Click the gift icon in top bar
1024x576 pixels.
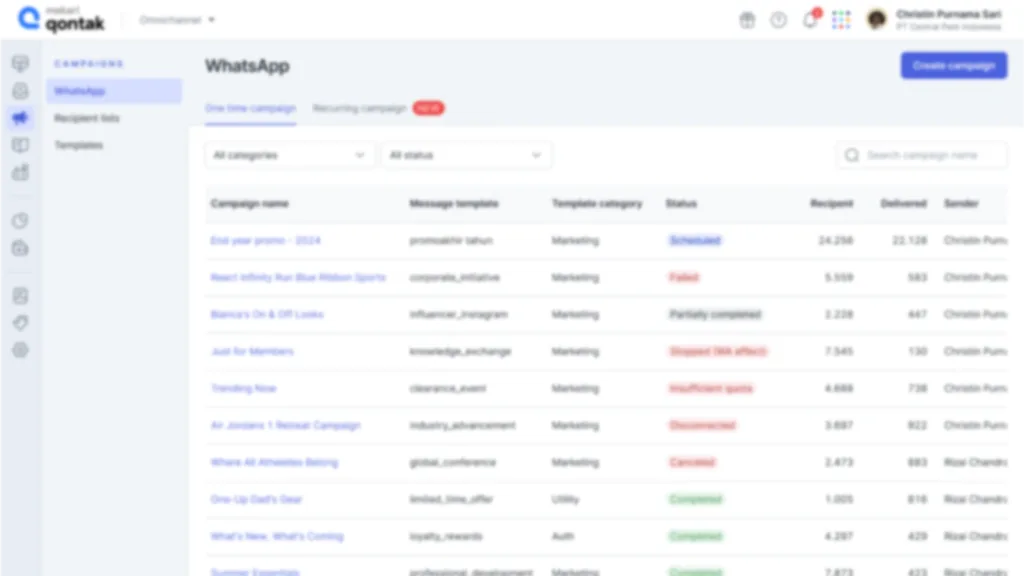tap(747, 20)
